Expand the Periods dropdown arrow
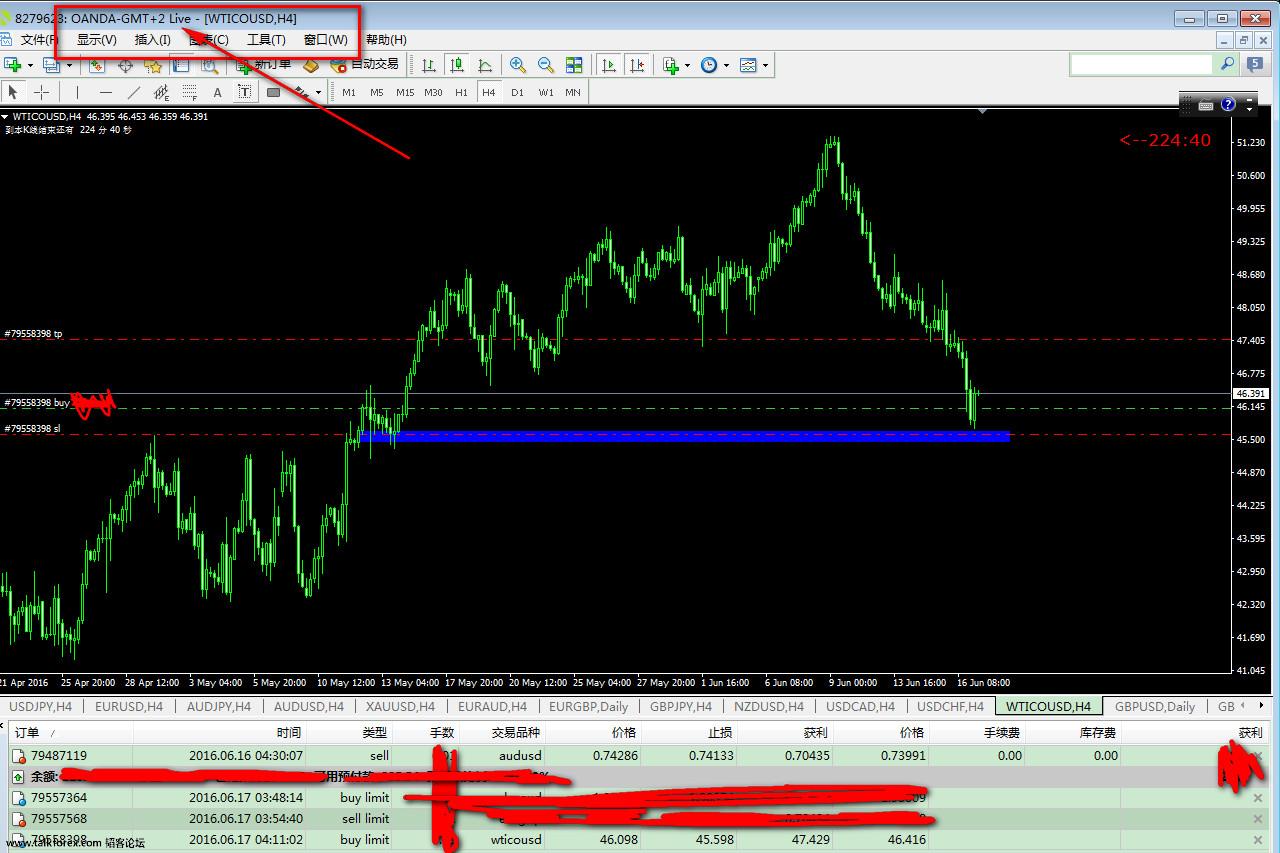 (726, 65)
